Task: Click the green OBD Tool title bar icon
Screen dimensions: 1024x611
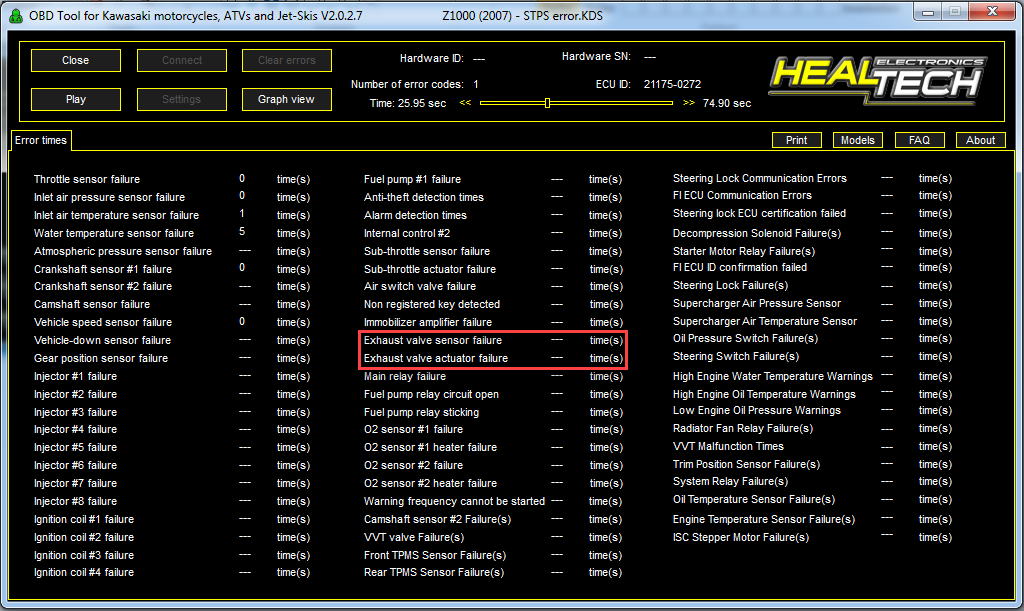Action: 16,13
